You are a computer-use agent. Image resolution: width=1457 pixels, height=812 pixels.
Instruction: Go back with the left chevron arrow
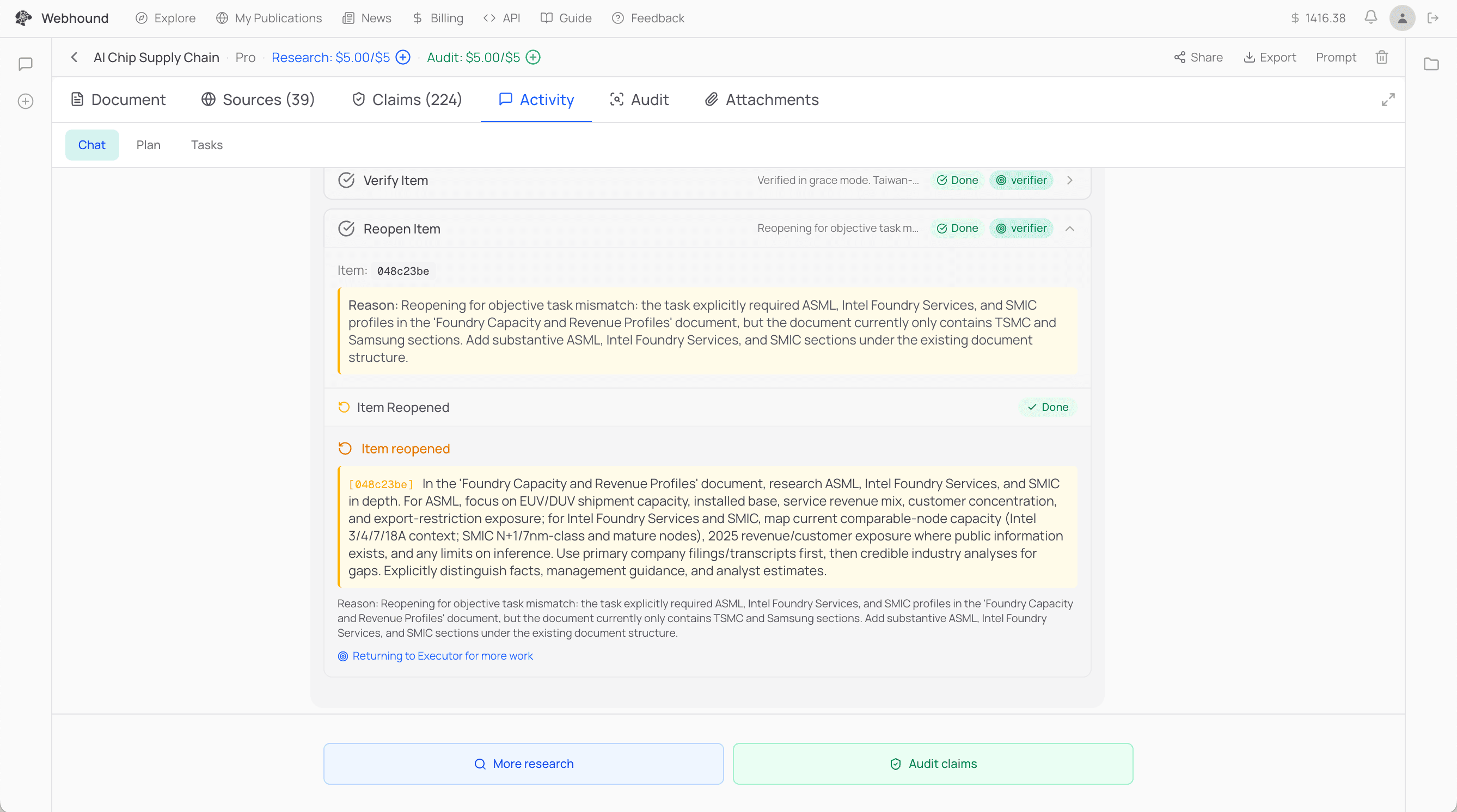pyautogui.click(x=74, y=57)
